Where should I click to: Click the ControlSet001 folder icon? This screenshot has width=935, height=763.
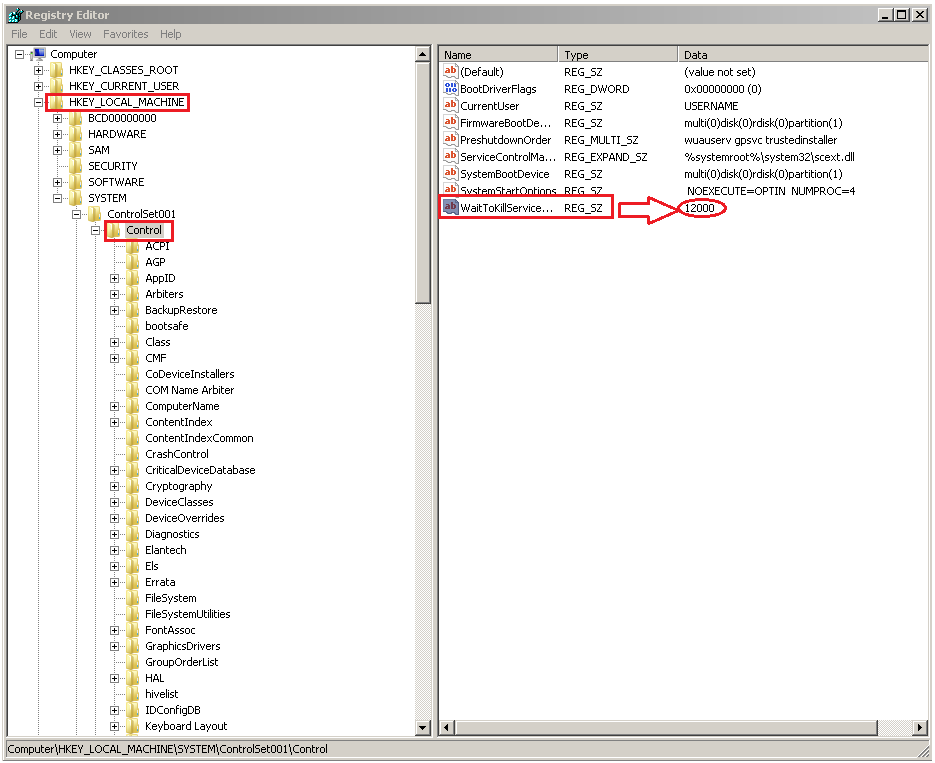click(95, 214)
